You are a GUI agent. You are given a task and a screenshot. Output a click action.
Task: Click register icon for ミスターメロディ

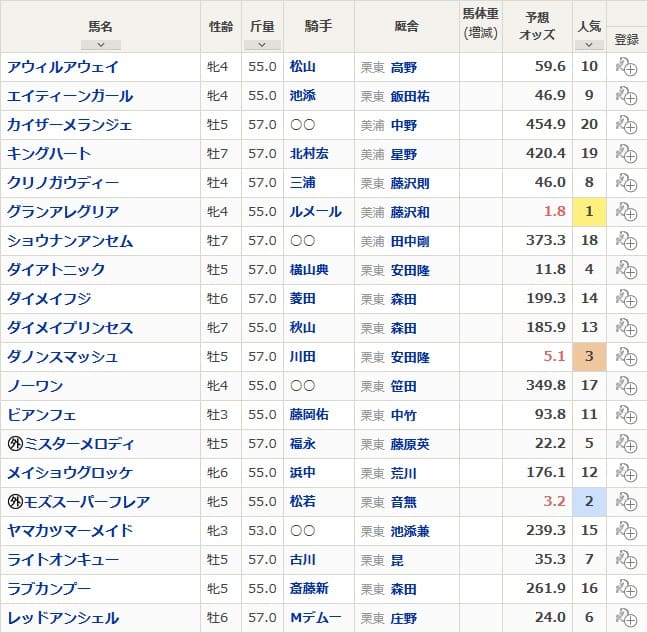(626, 444)
